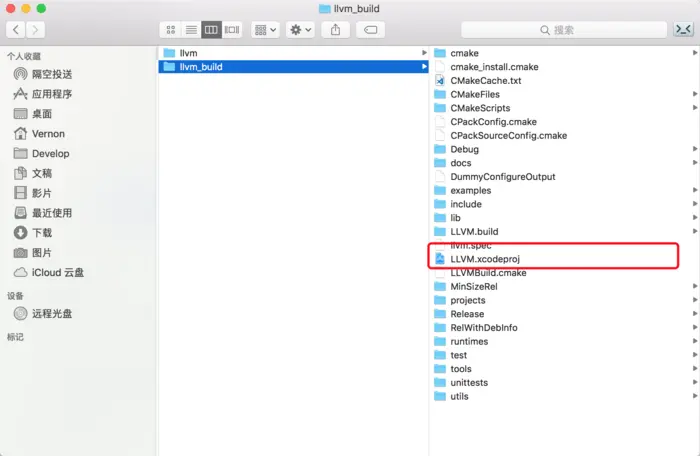Click the Share toolbar button

pyautogui.click(x=335, y=30)
